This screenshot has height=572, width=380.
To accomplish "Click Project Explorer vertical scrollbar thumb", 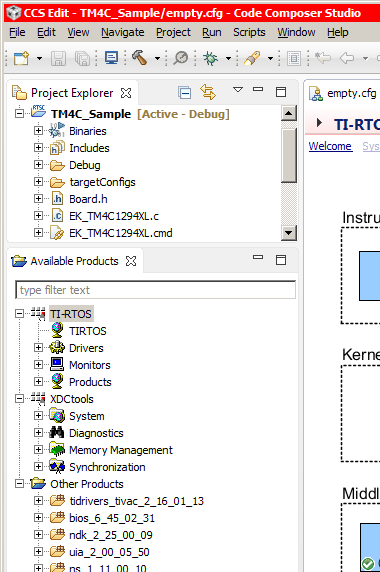I will click(x=289, y=155).
